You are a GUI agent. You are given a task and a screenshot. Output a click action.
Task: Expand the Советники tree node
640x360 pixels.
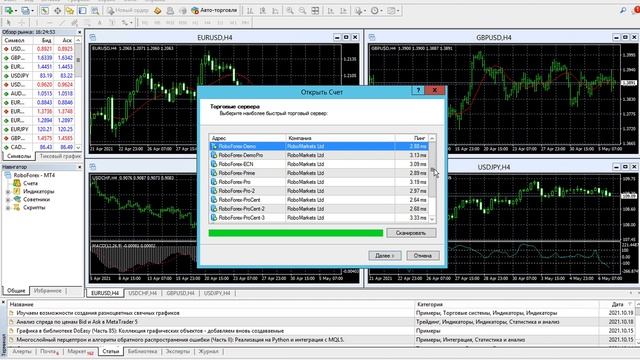pos(8,200)
